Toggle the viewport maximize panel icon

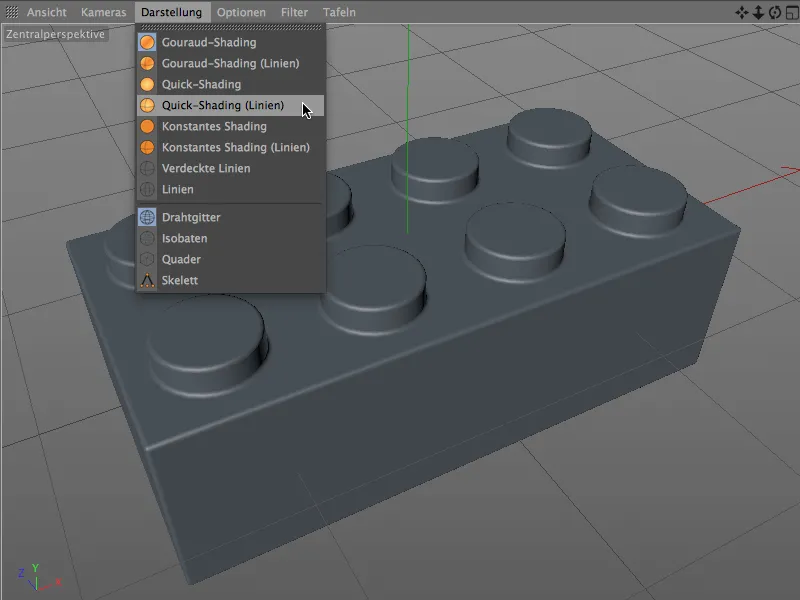tap(792, 12)
